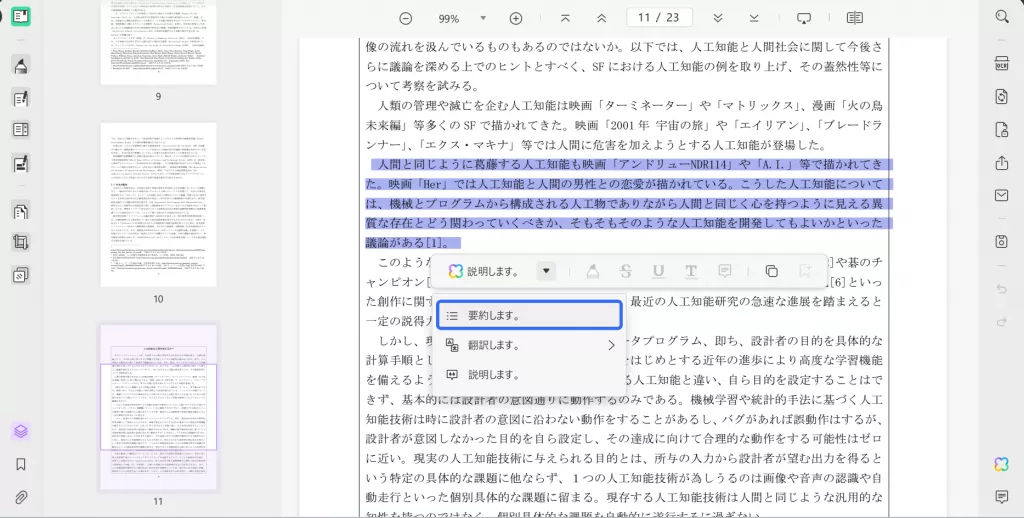Start slideshow presentation mode
The image size is (1024, 518).
tap(804, 18)
